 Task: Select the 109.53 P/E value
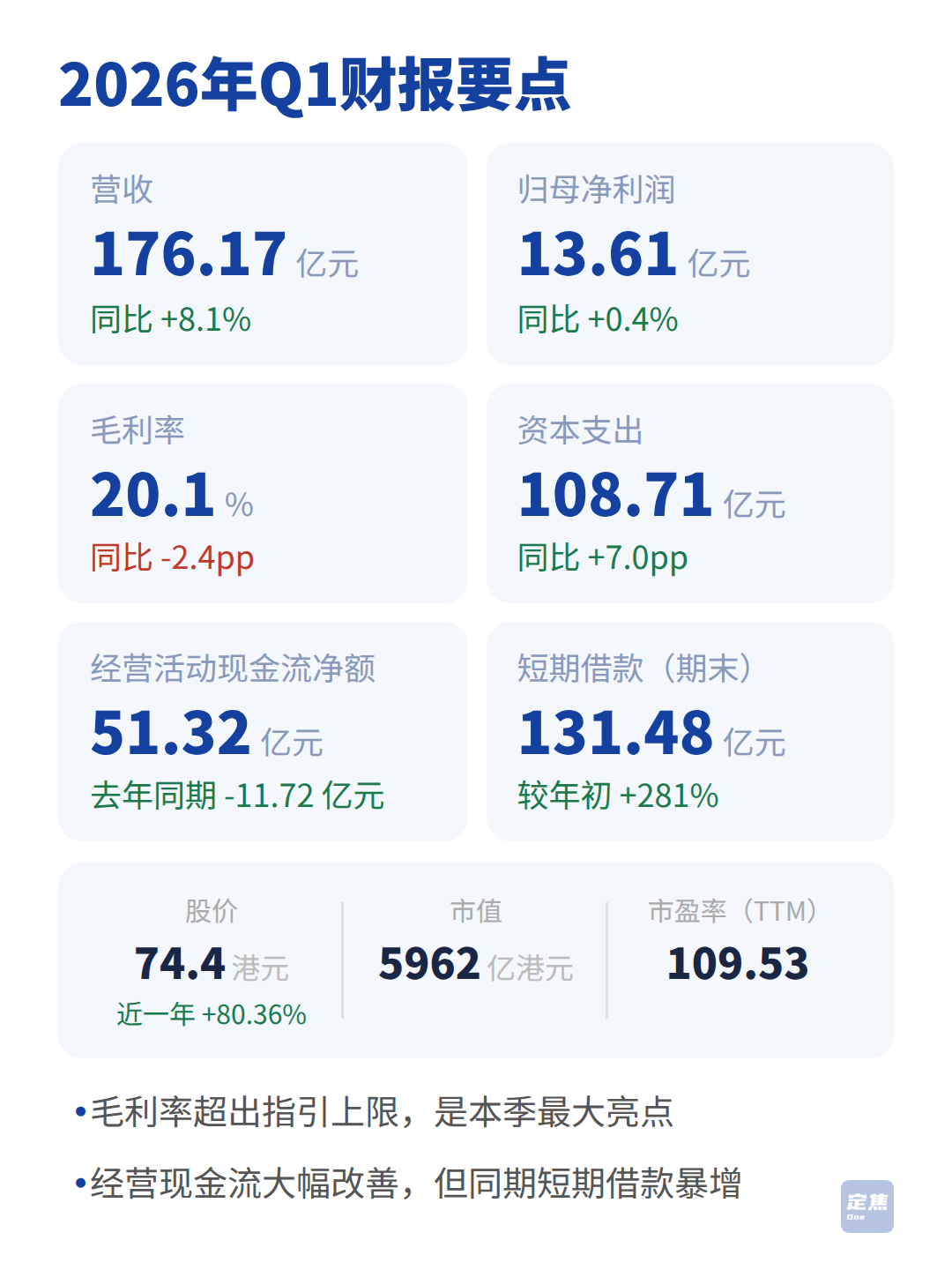(x=738, y=964)
